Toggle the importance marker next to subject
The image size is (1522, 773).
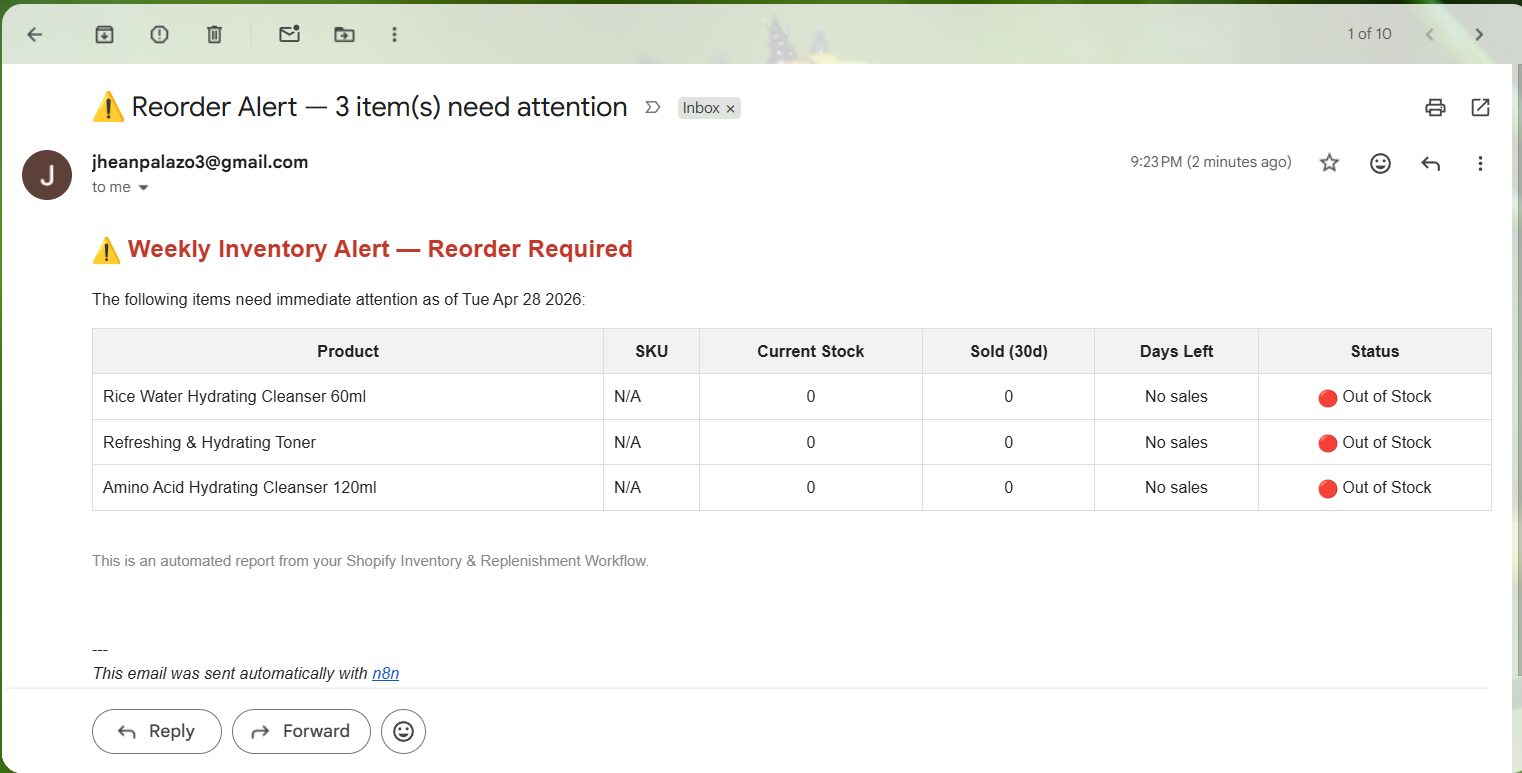(653, 107)
